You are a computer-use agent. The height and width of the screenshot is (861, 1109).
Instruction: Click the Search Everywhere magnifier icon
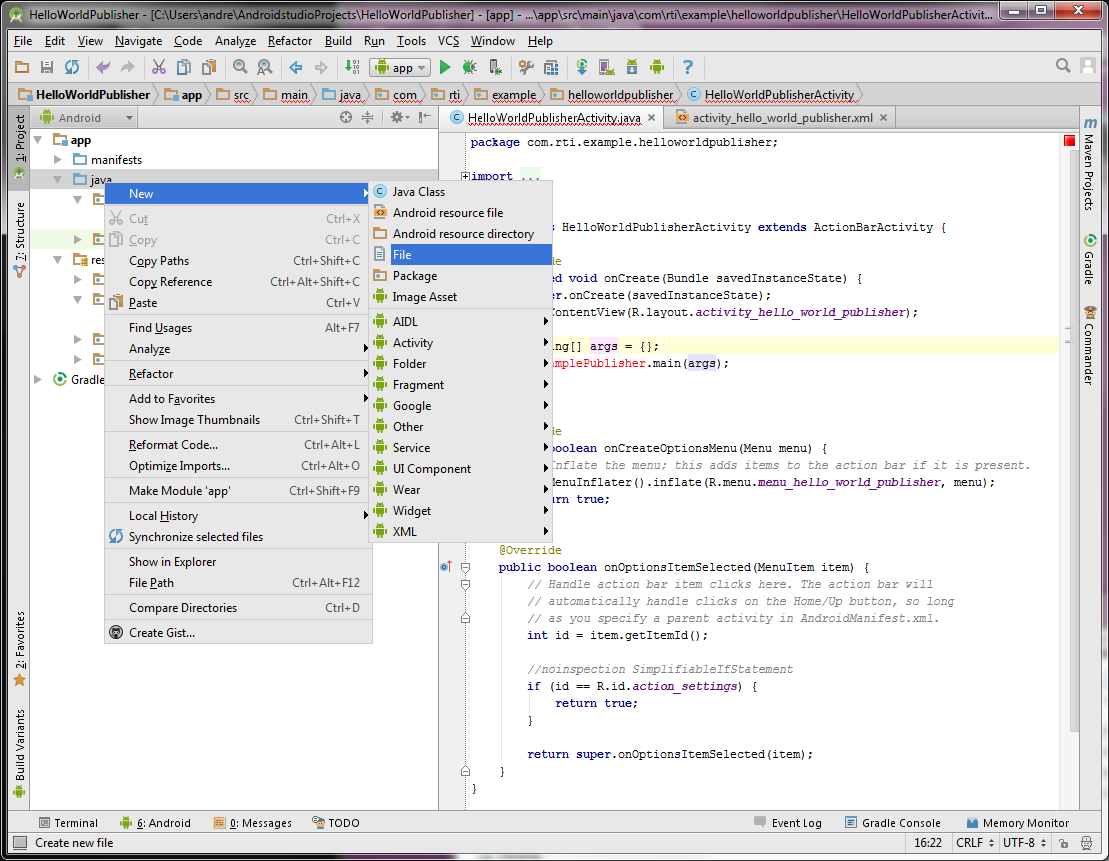[1062, 66]
